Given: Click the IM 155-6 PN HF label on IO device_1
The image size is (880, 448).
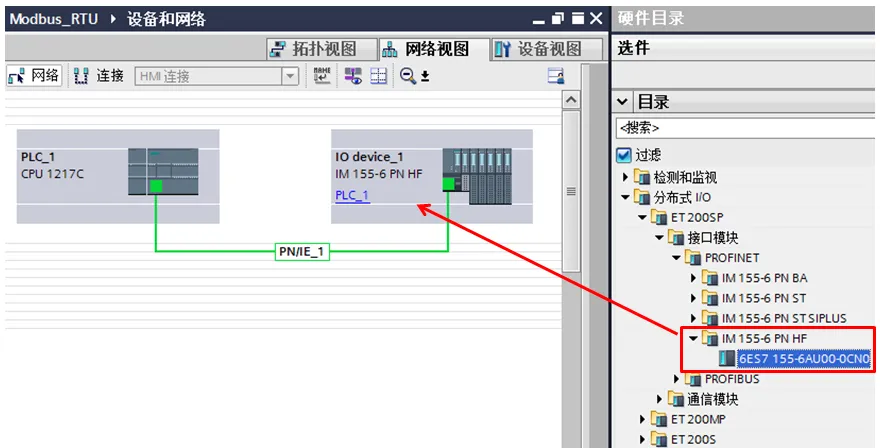Looking at the screenshot, I should [x=379, y=174].
